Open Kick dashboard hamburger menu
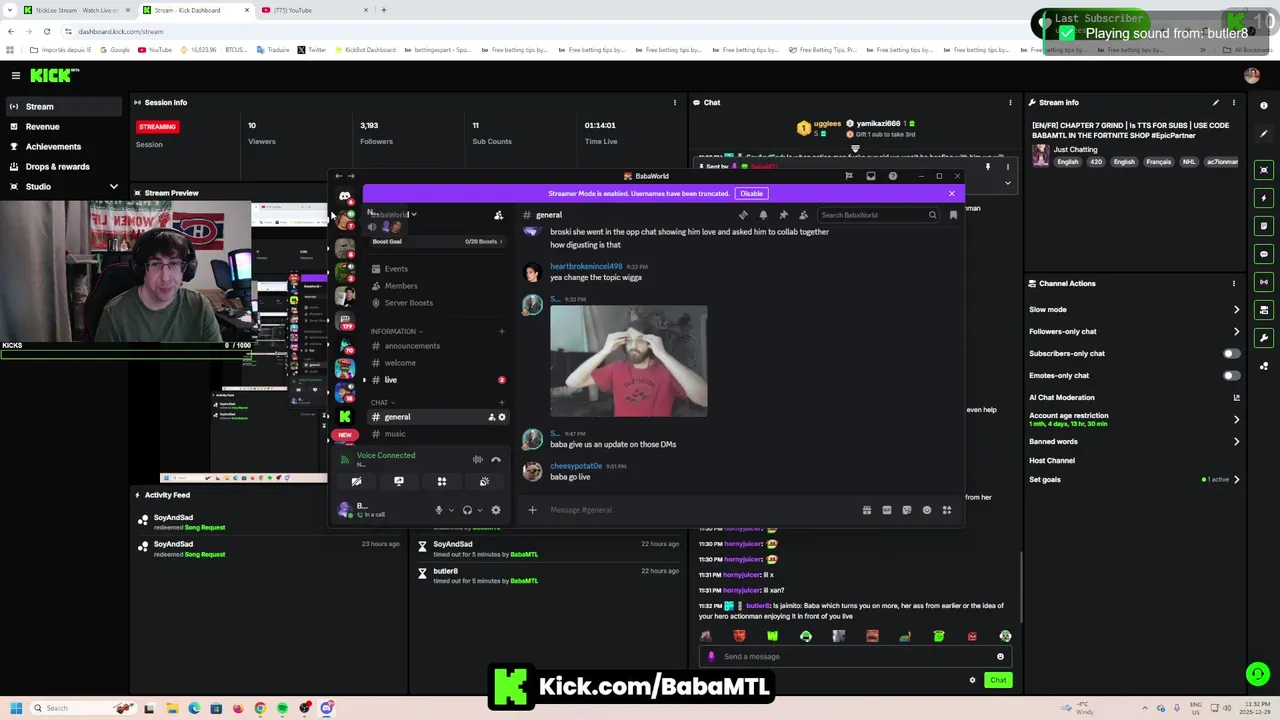The width and height of the screenshot is (1280, 720). pos(16,75)
